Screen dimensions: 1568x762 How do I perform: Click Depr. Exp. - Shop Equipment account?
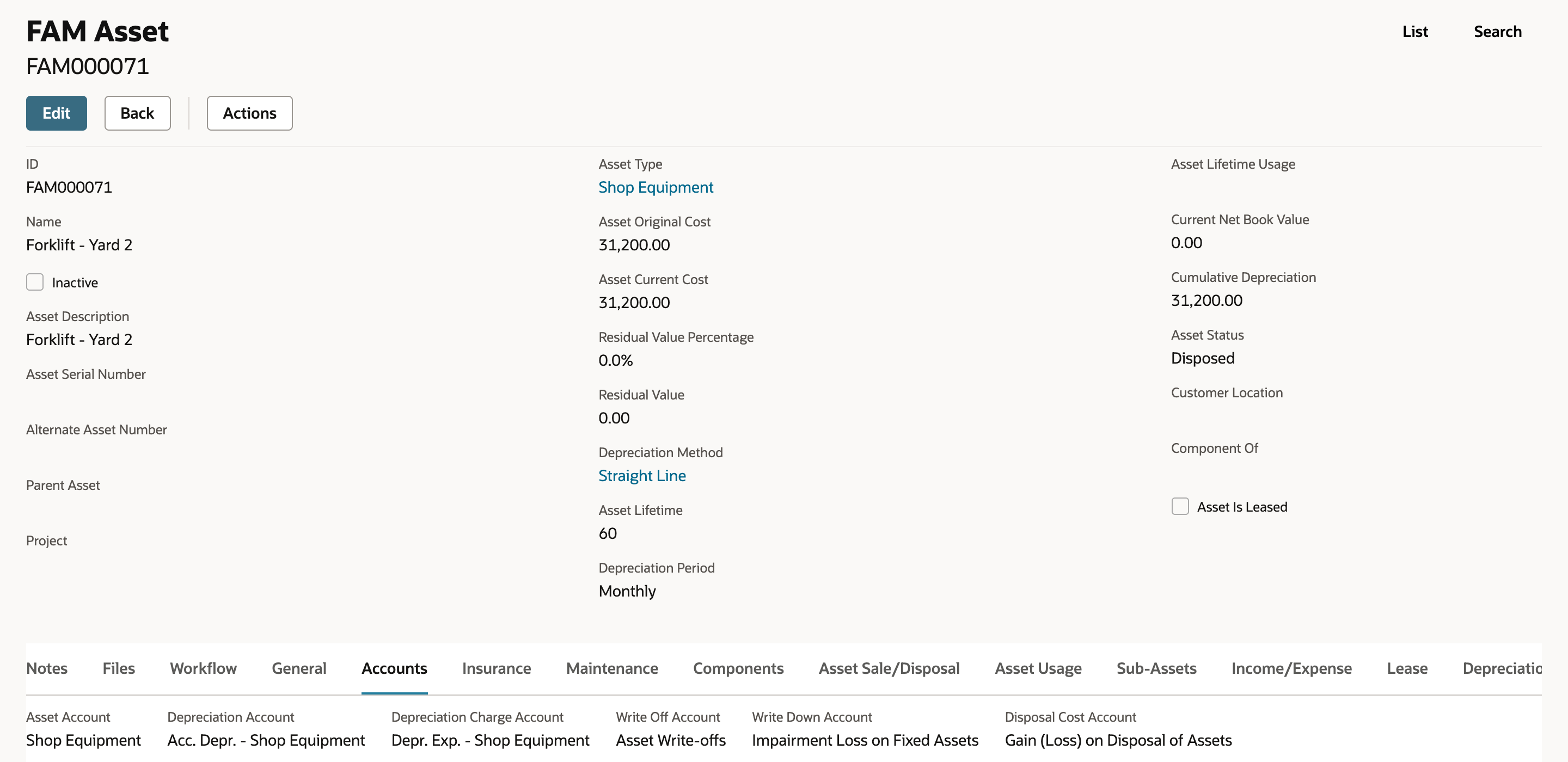(490, 740)
